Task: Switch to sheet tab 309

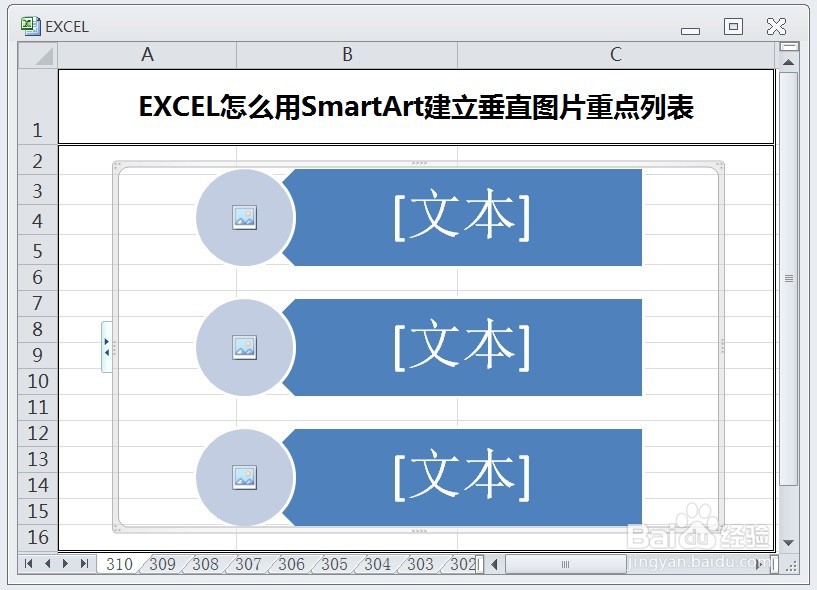Action: pyautogui.click(x=162, y=564)
